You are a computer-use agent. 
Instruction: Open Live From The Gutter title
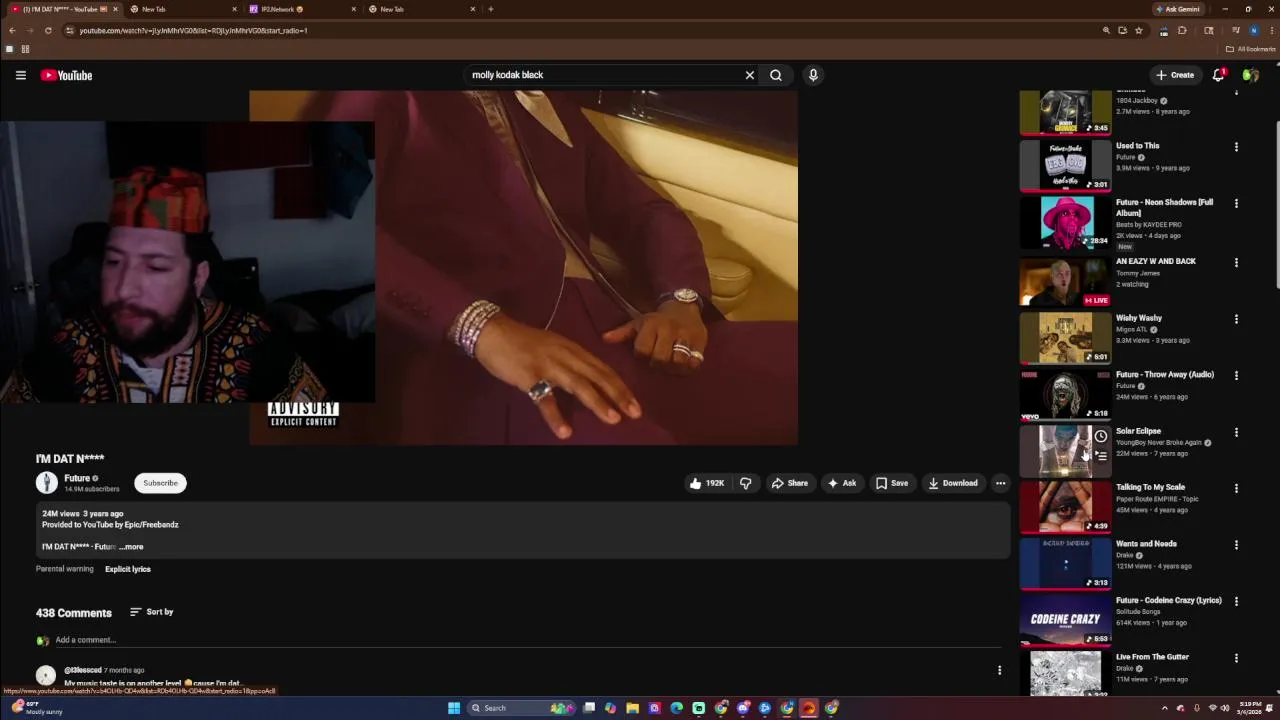point(1152,657)
